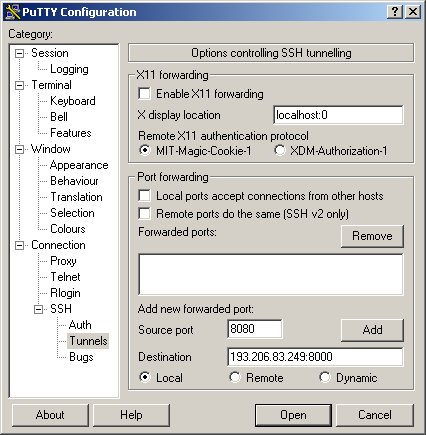Image resolution: width=426 pixels, height=435 pixels.
Task: Collapse the Session tree node
Action: coord(20,53)
